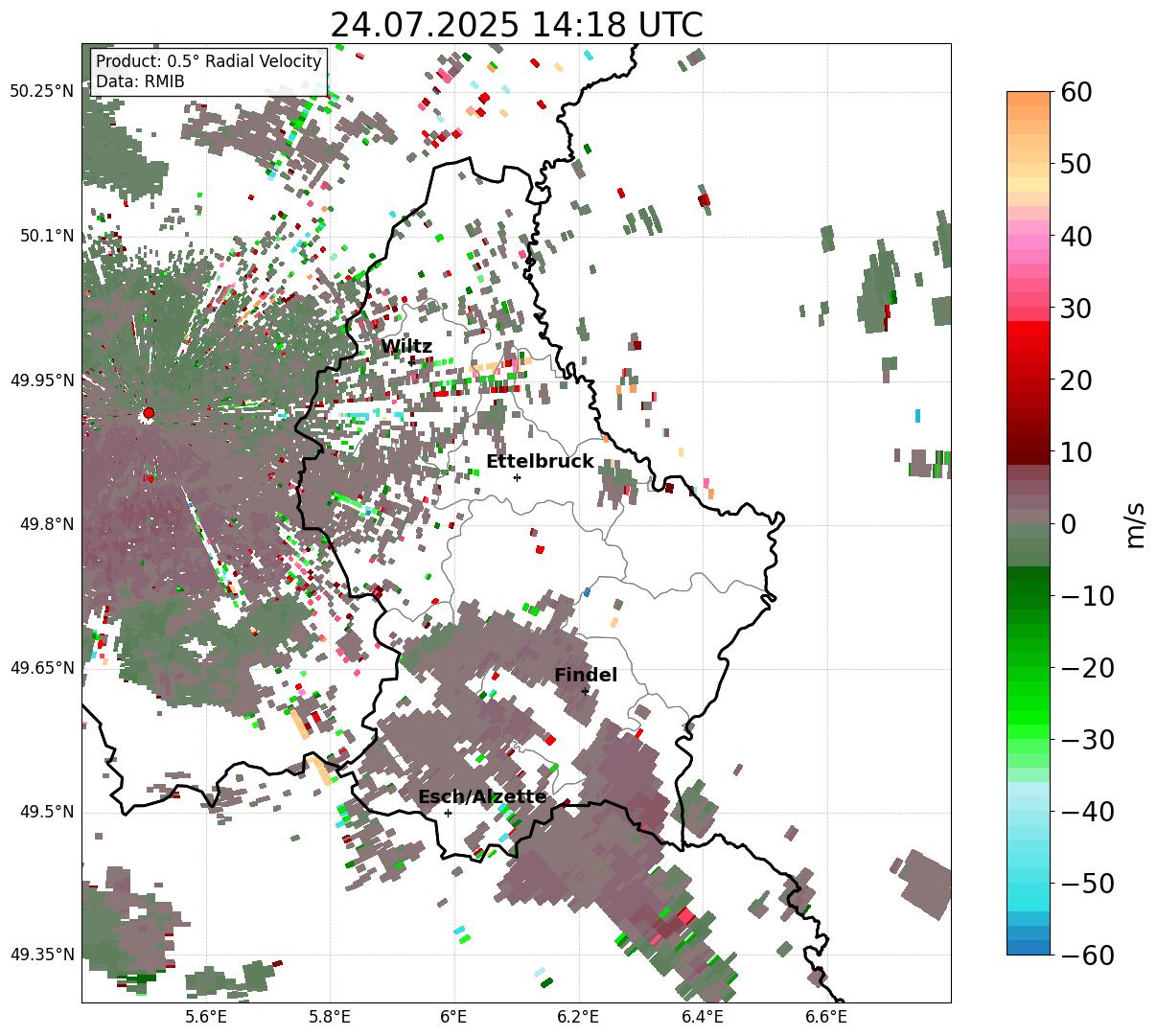
Task: Click colorbar tick label −20
Action: (x=1087, y=668)
